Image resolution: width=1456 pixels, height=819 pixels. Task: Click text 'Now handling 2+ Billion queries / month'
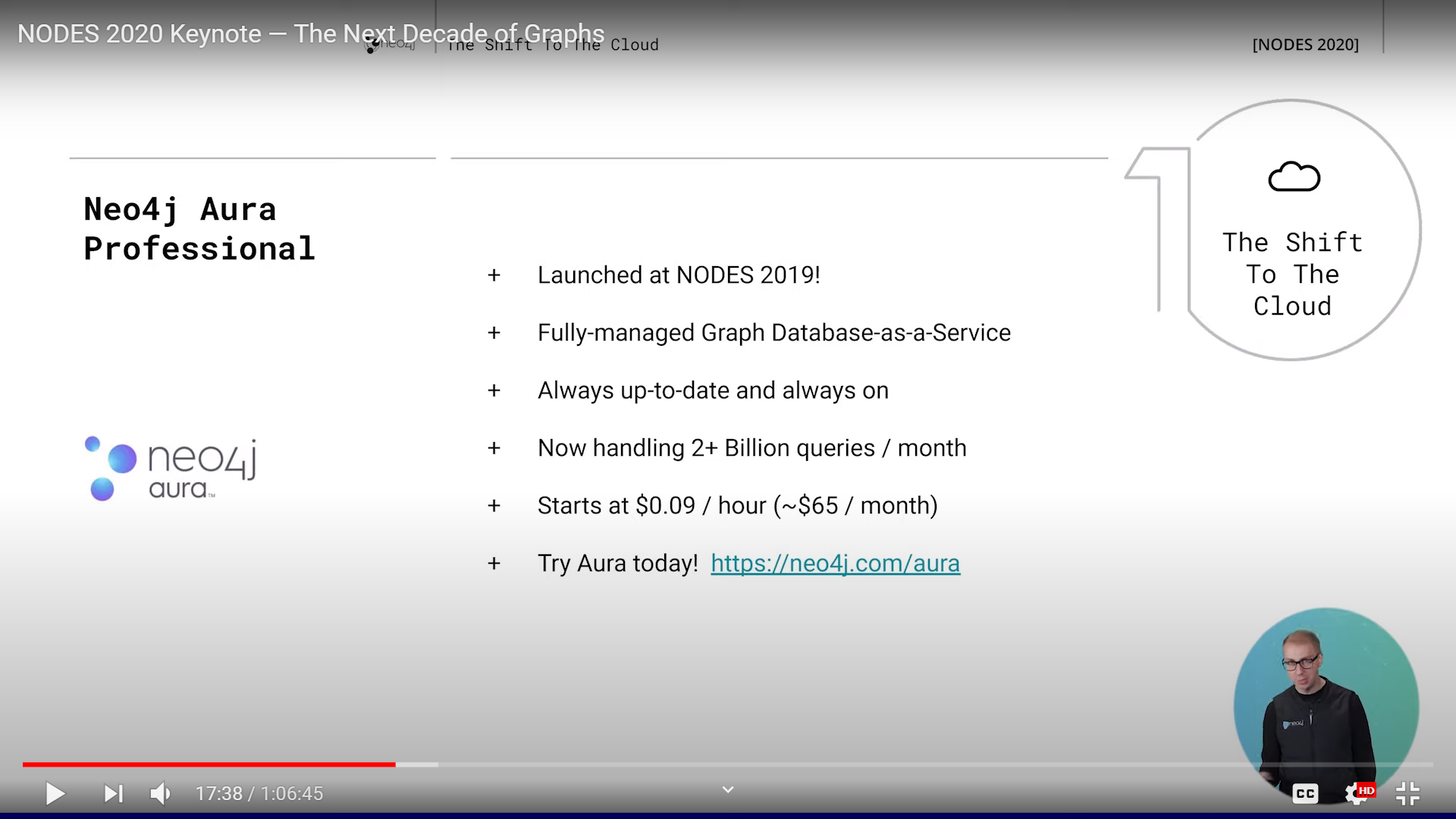click(x=752, y=448)
